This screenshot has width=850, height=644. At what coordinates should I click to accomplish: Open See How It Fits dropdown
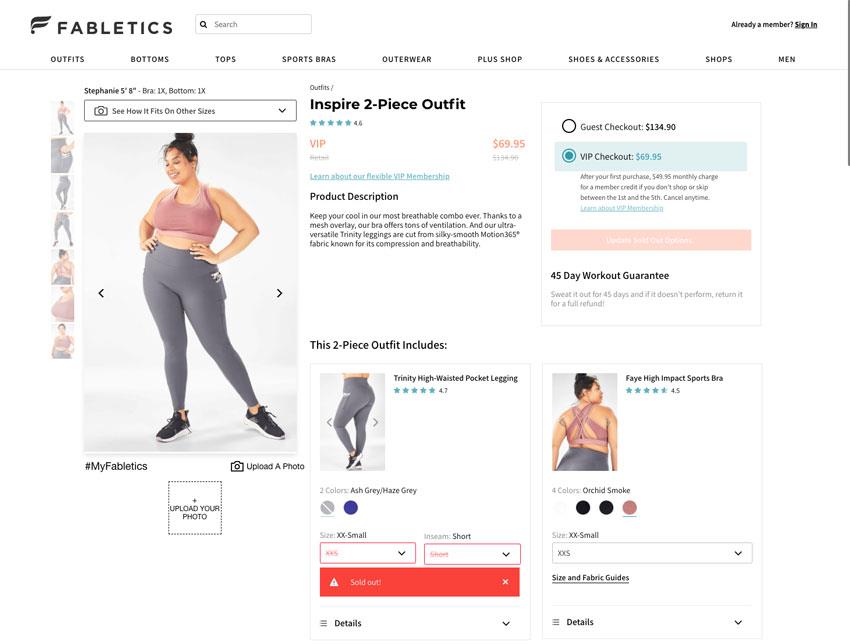(x=190, y=111)
